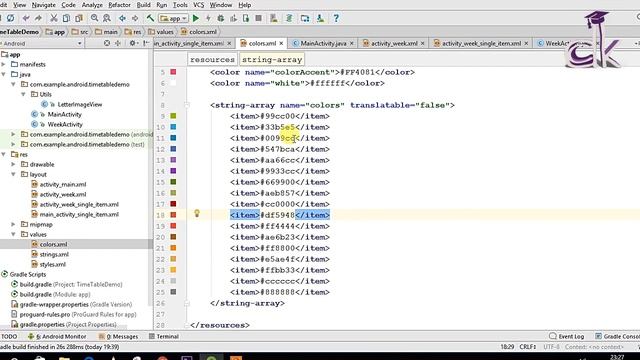Viewport: 640px width, 360px height.
Task: Expand the drawable folder
Action: (x=13, y=164)
